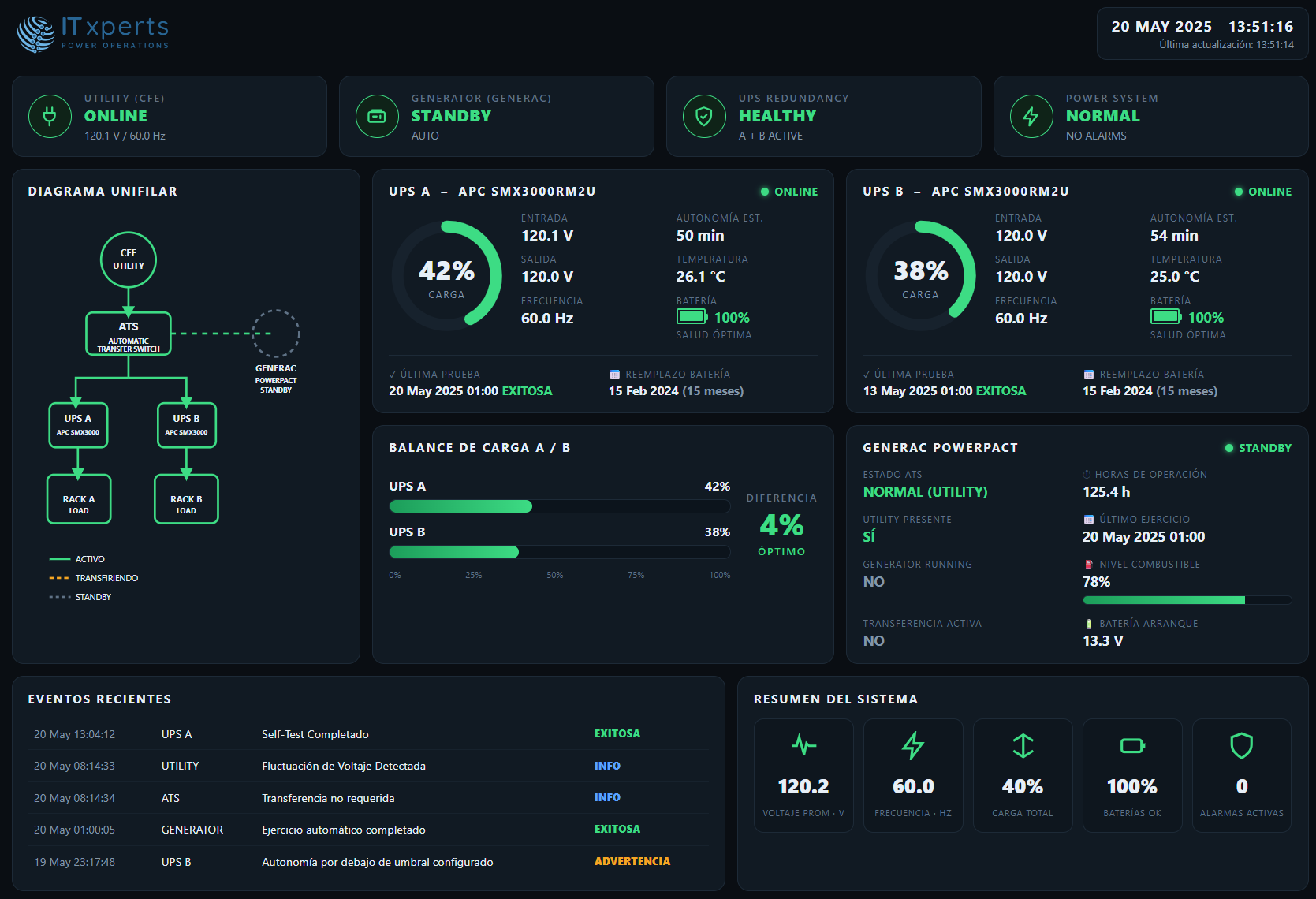Open Power System Normal card

(x=1151, y=117)
